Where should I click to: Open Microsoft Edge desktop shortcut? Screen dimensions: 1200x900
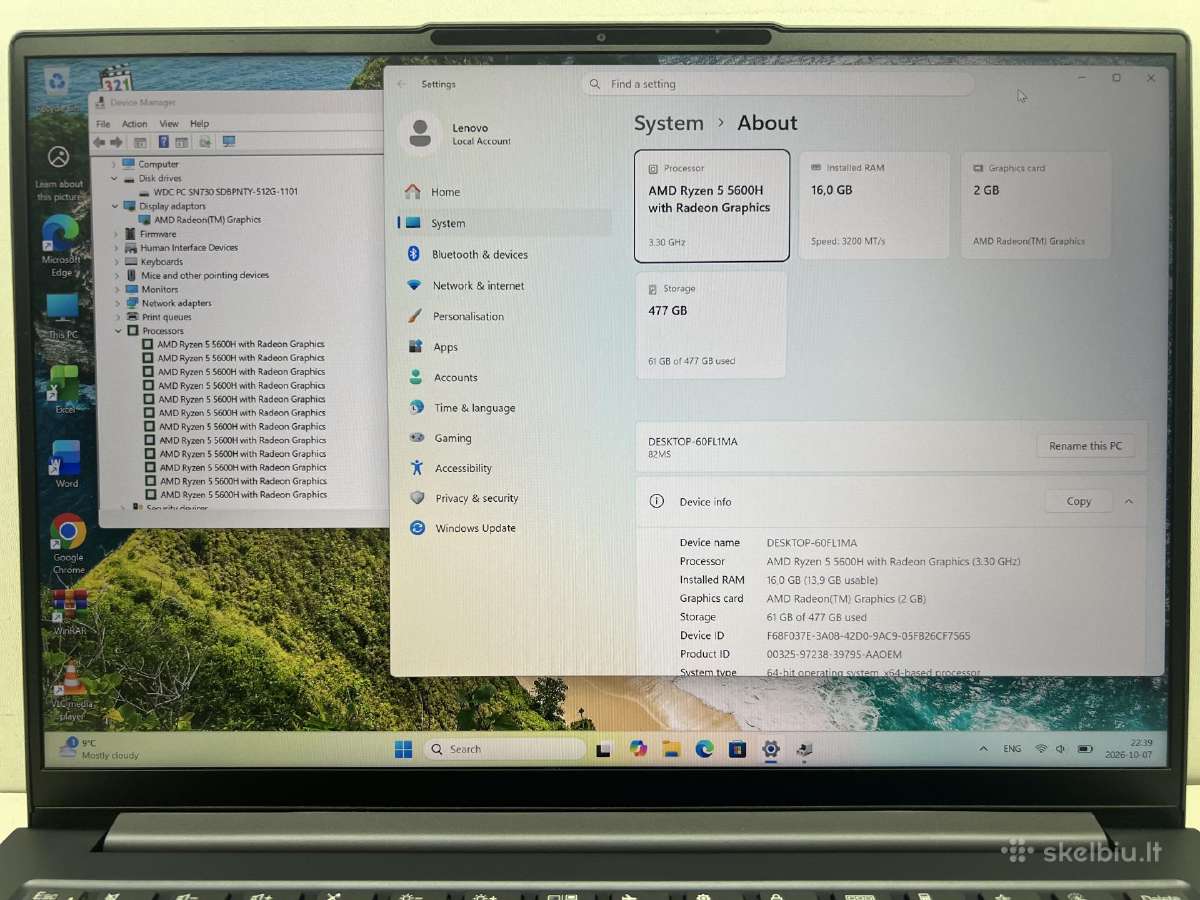tap(61, 245)
